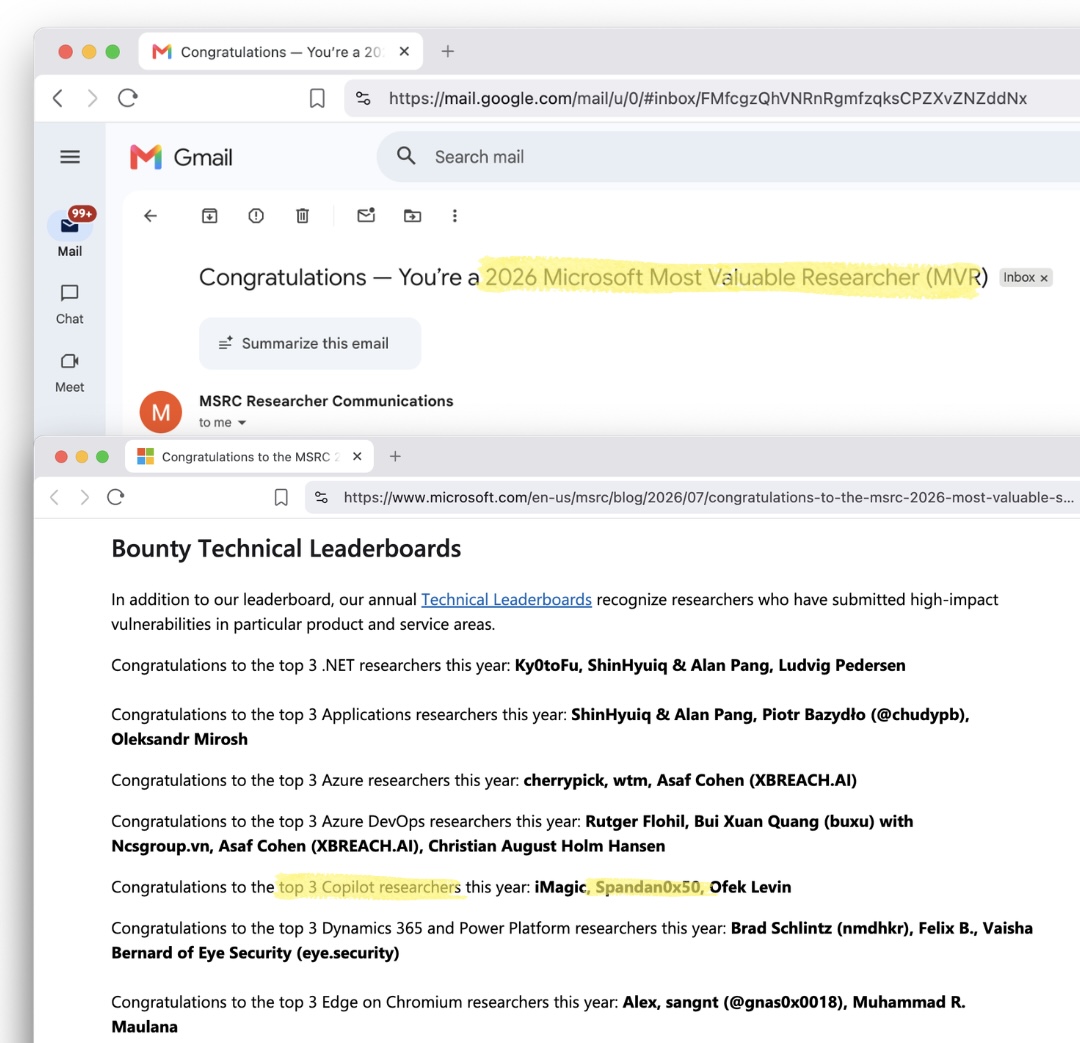Click the search magnifier icon in Gmail
This screenshot has width=1080, height=1043.
pyautogui.click(x=406, y=156)
